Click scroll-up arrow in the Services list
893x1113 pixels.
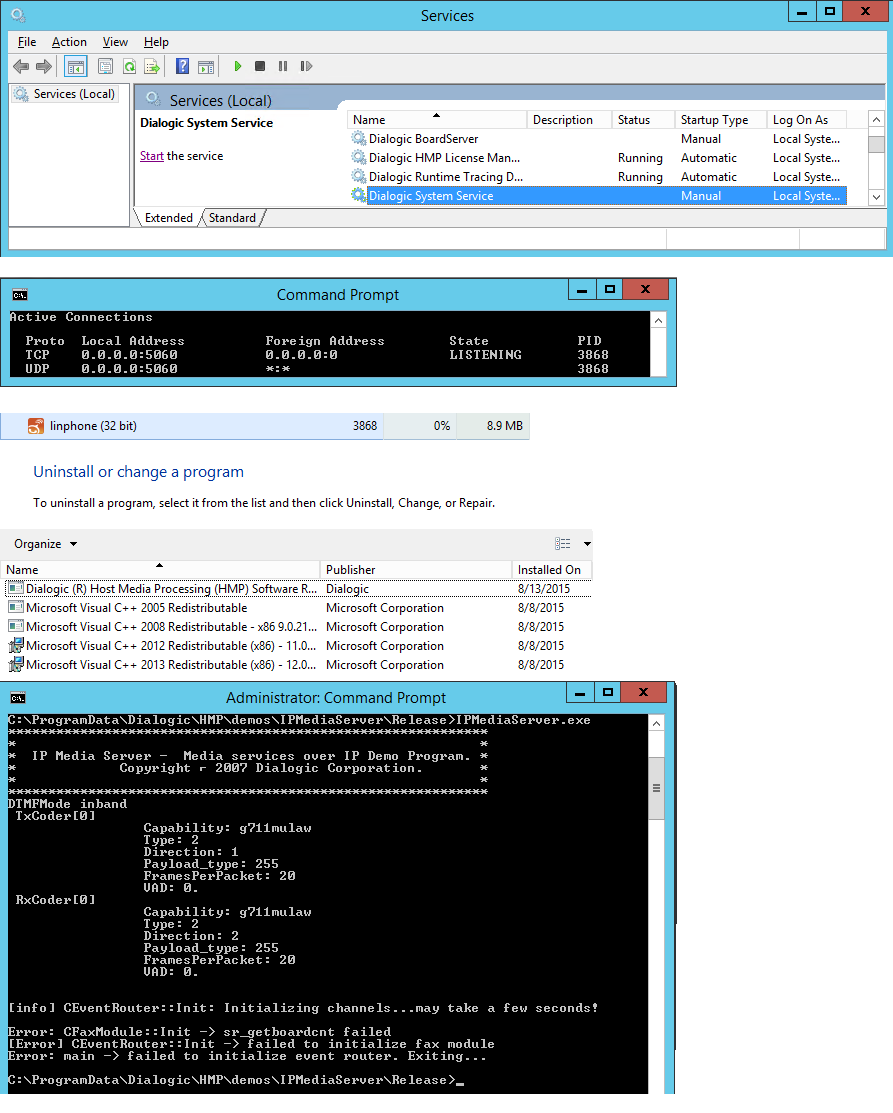click(x=877, y=120)
